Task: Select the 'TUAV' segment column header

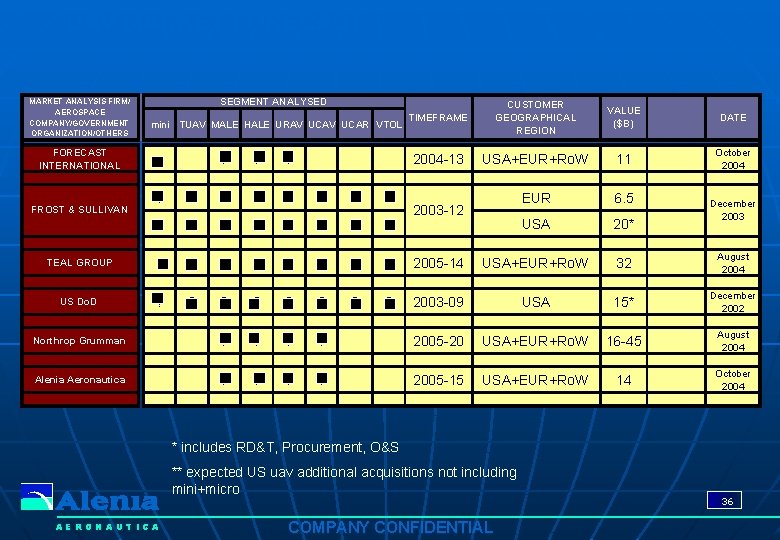Action: pos(192,124)
